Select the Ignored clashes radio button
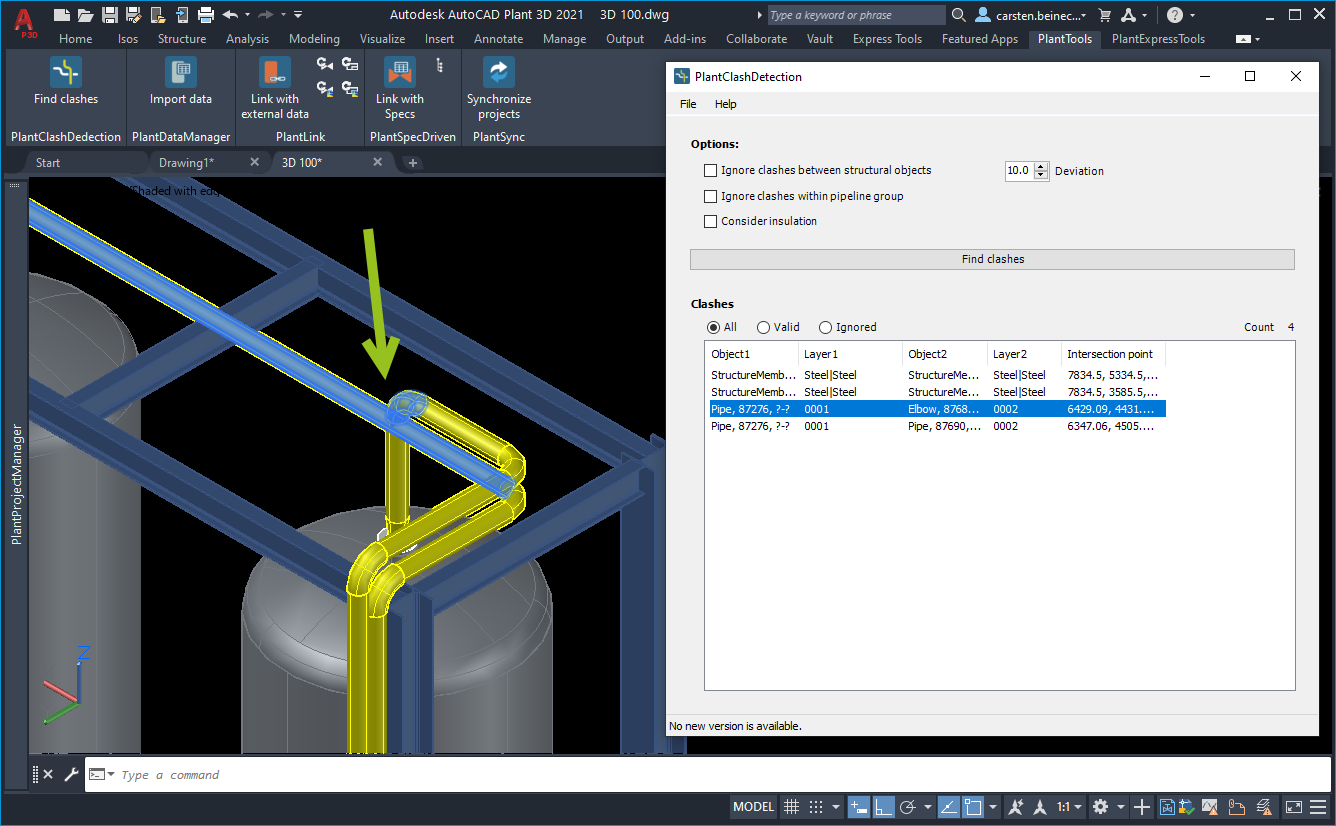This screenshot has height=826, width=1336. (x=825, y=327)
